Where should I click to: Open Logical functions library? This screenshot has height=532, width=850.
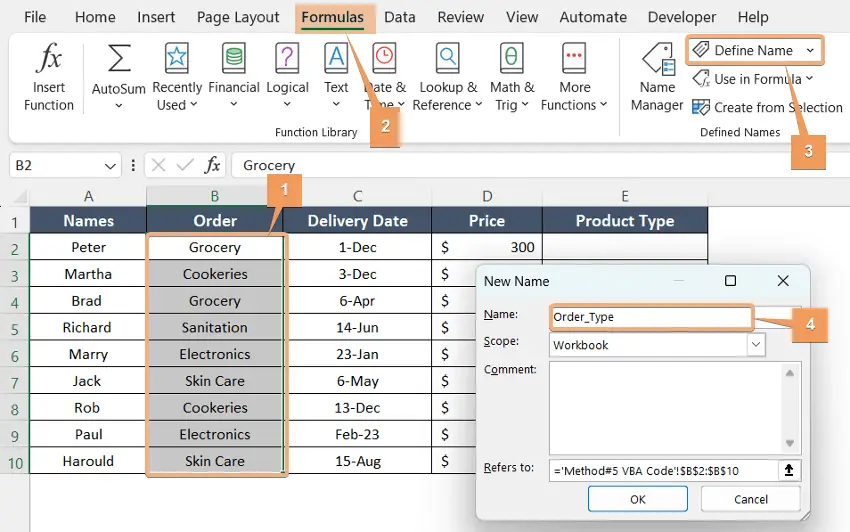click(x=287, y=77)
